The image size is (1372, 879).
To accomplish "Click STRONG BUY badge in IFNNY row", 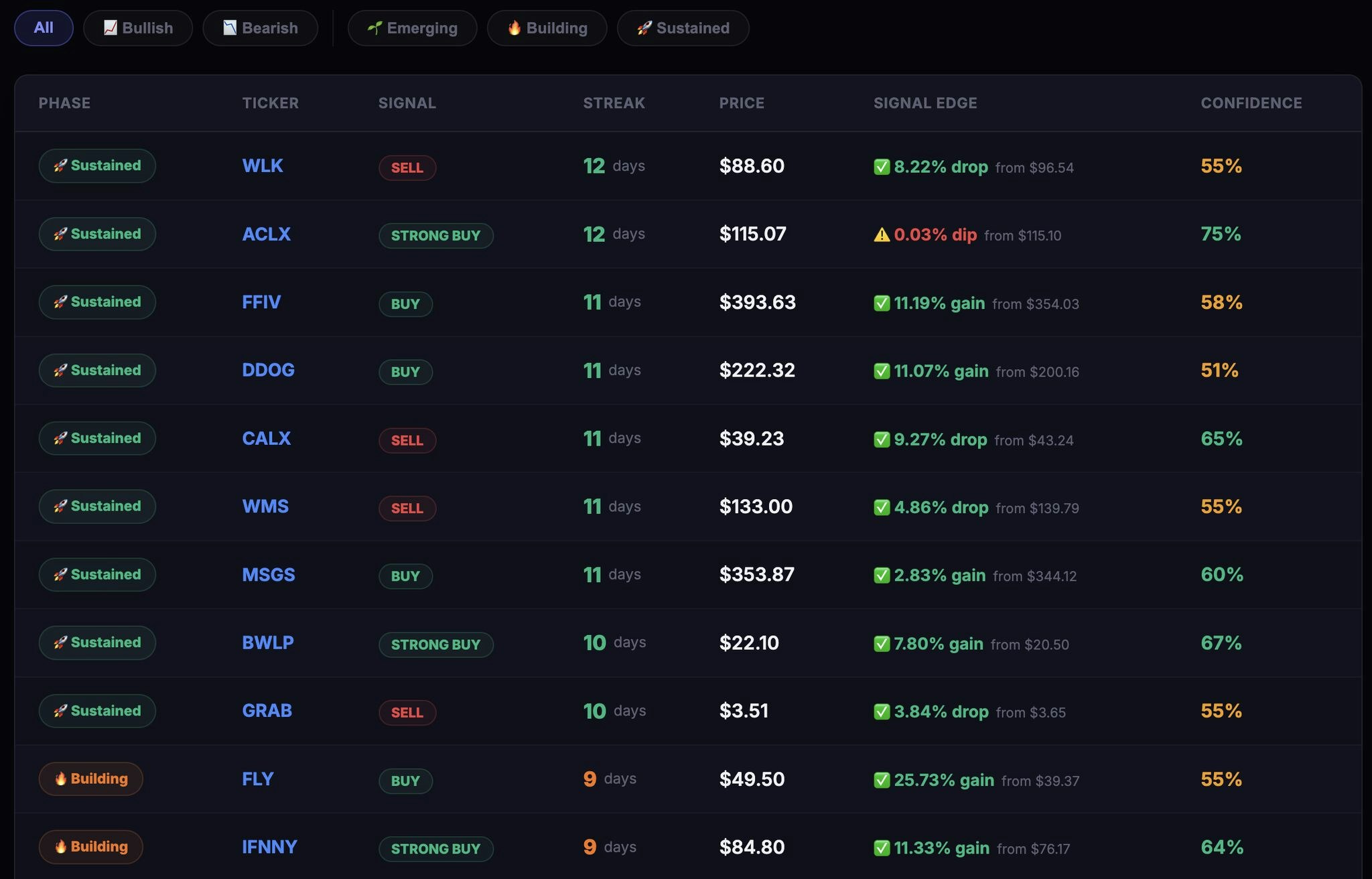I will 436,849.
